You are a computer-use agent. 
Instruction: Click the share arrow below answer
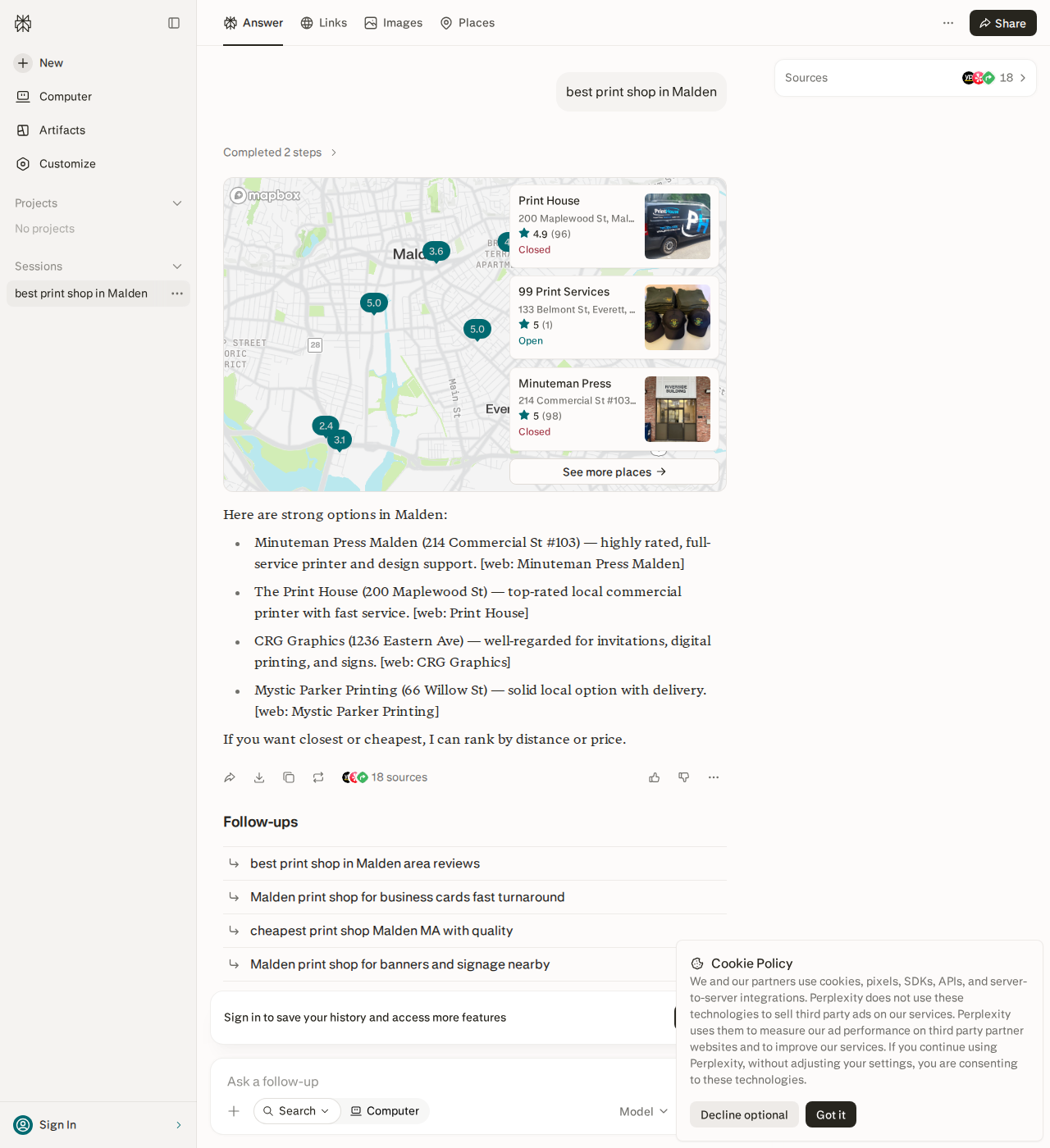(230, 777)
